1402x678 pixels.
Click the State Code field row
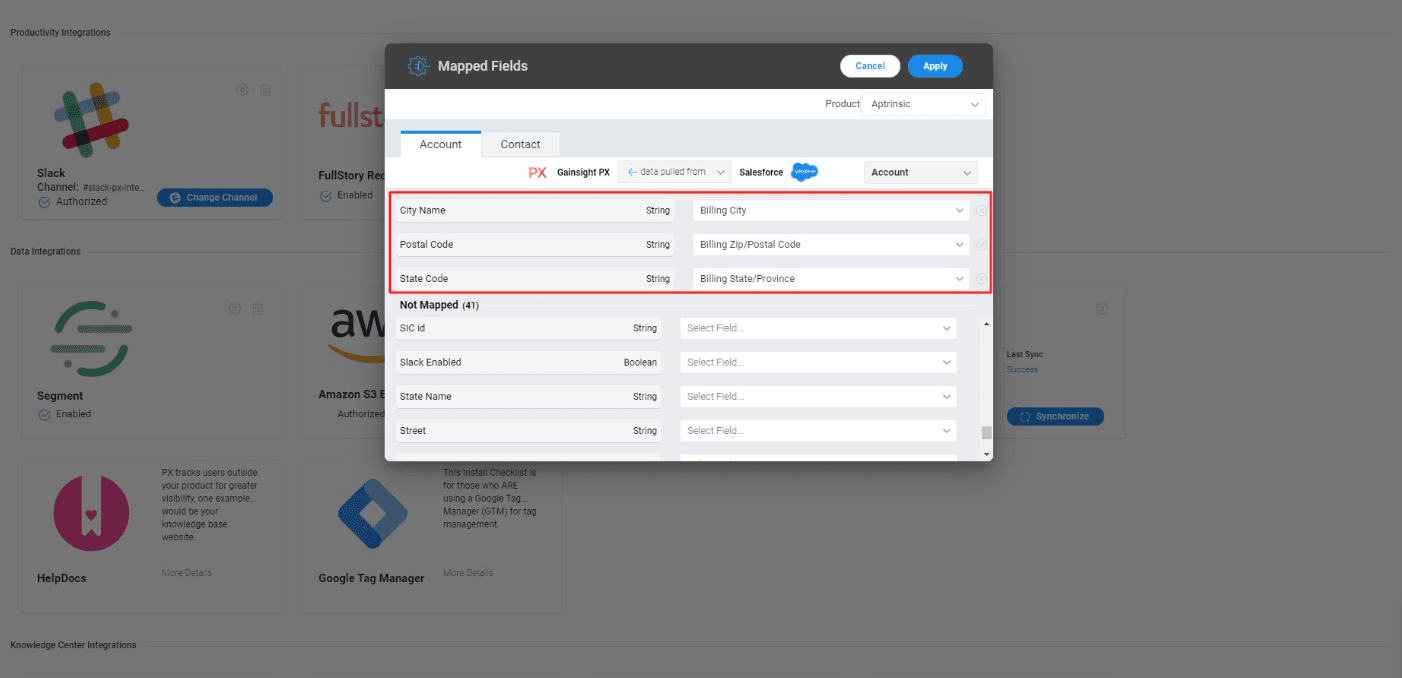tap(535, 279)
